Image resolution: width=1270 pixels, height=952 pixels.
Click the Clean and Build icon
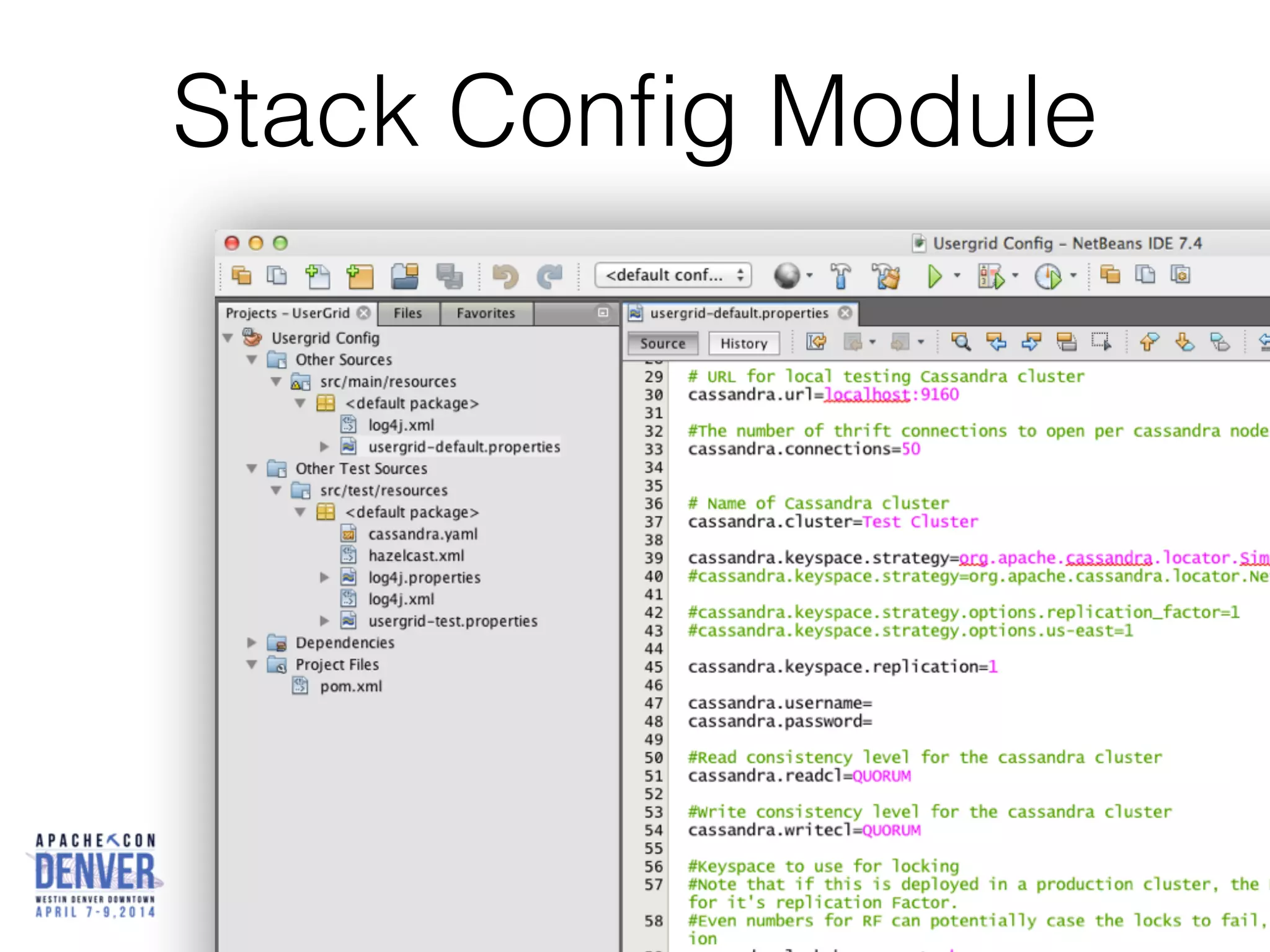pyautogui.click(x=886, y=276)
